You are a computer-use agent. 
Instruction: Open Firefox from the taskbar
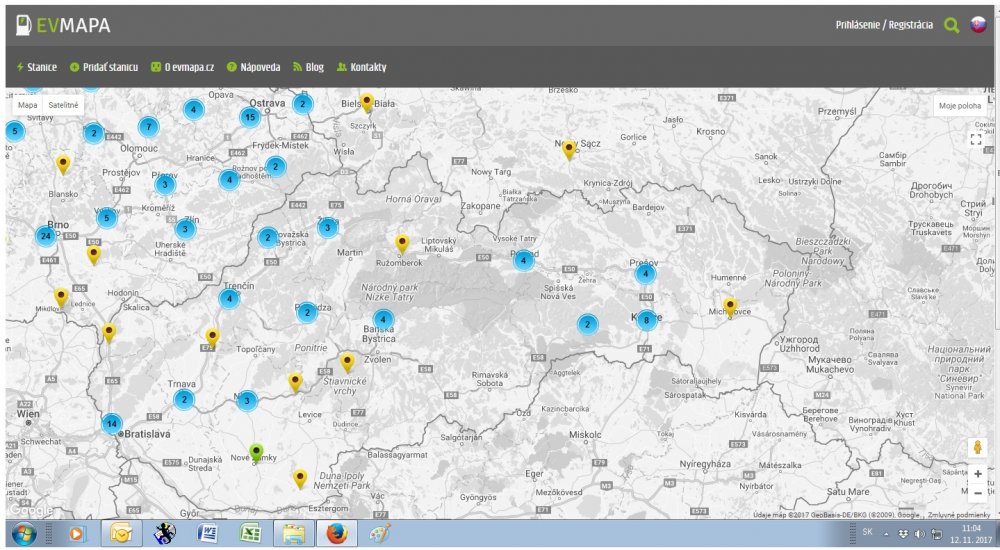[x=336, y=533]
